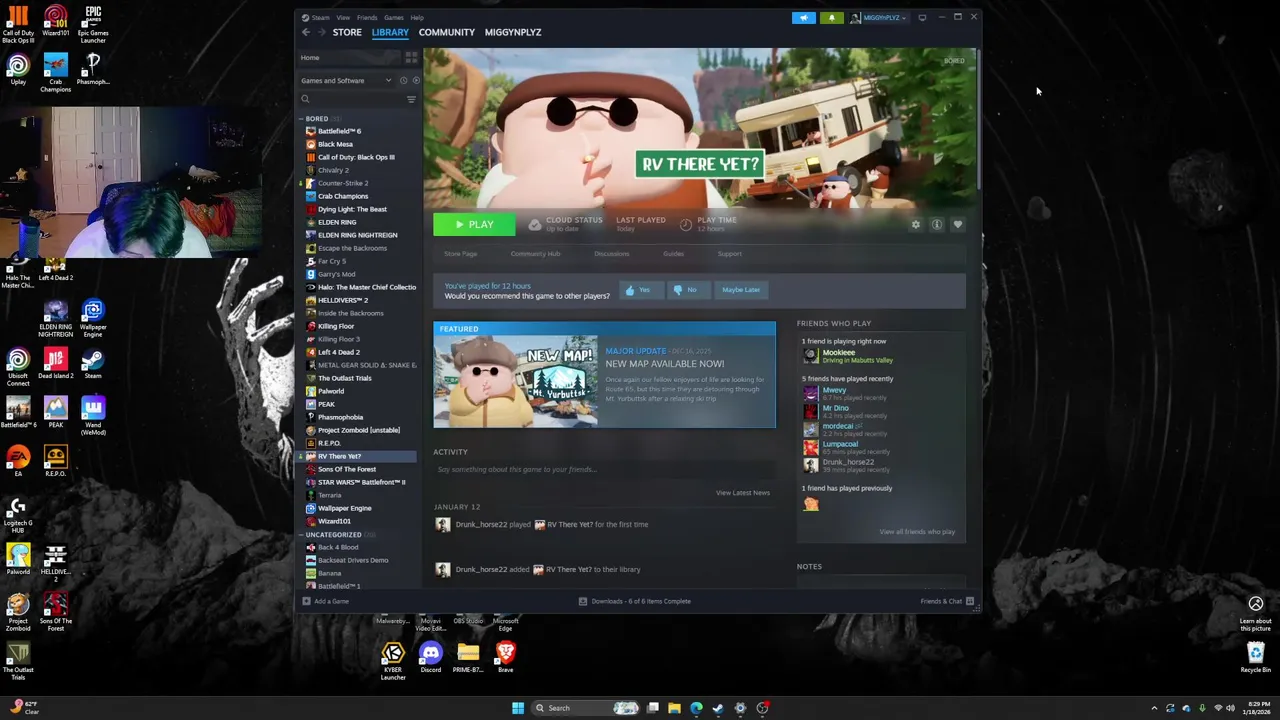1280x720 pixels.
Task: Click the Cloud Status icon
Action: pyautogui.click(x=535, y=224)
